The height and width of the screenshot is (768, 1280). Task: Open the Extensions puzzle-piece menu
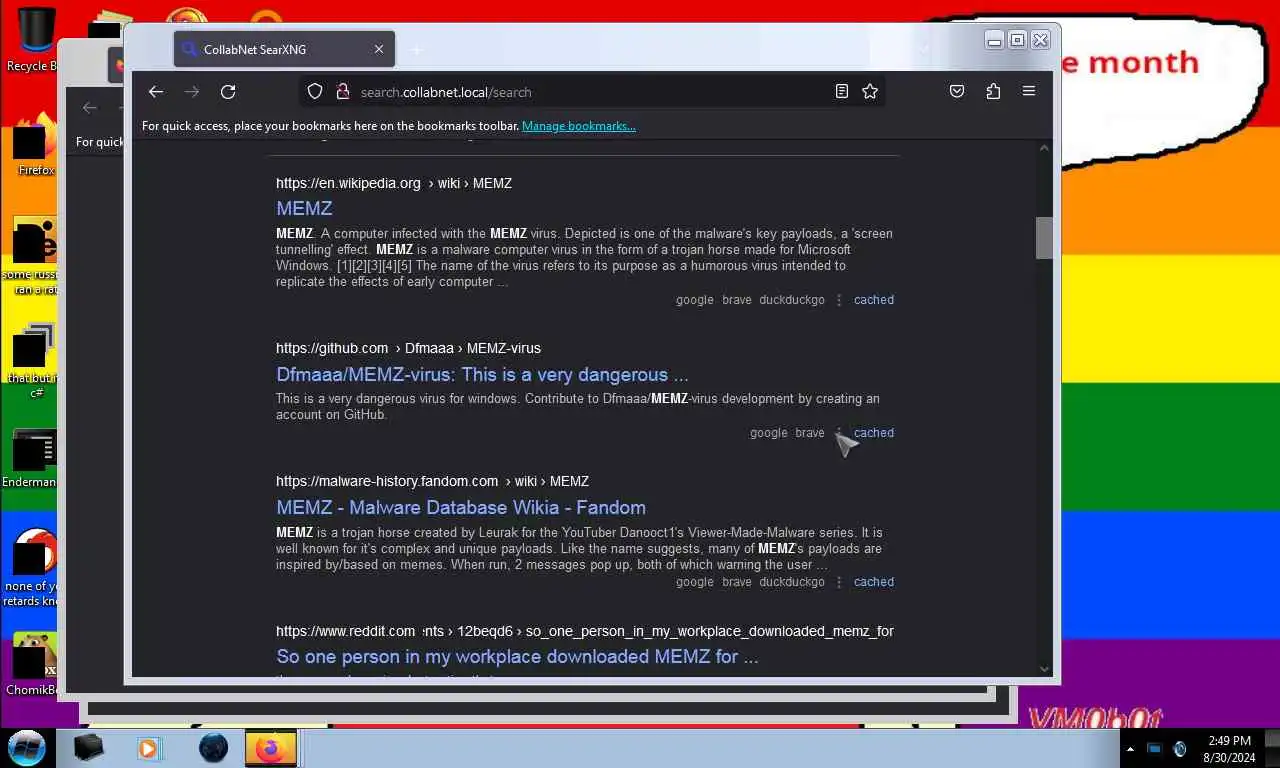click(x=993, y=92)
